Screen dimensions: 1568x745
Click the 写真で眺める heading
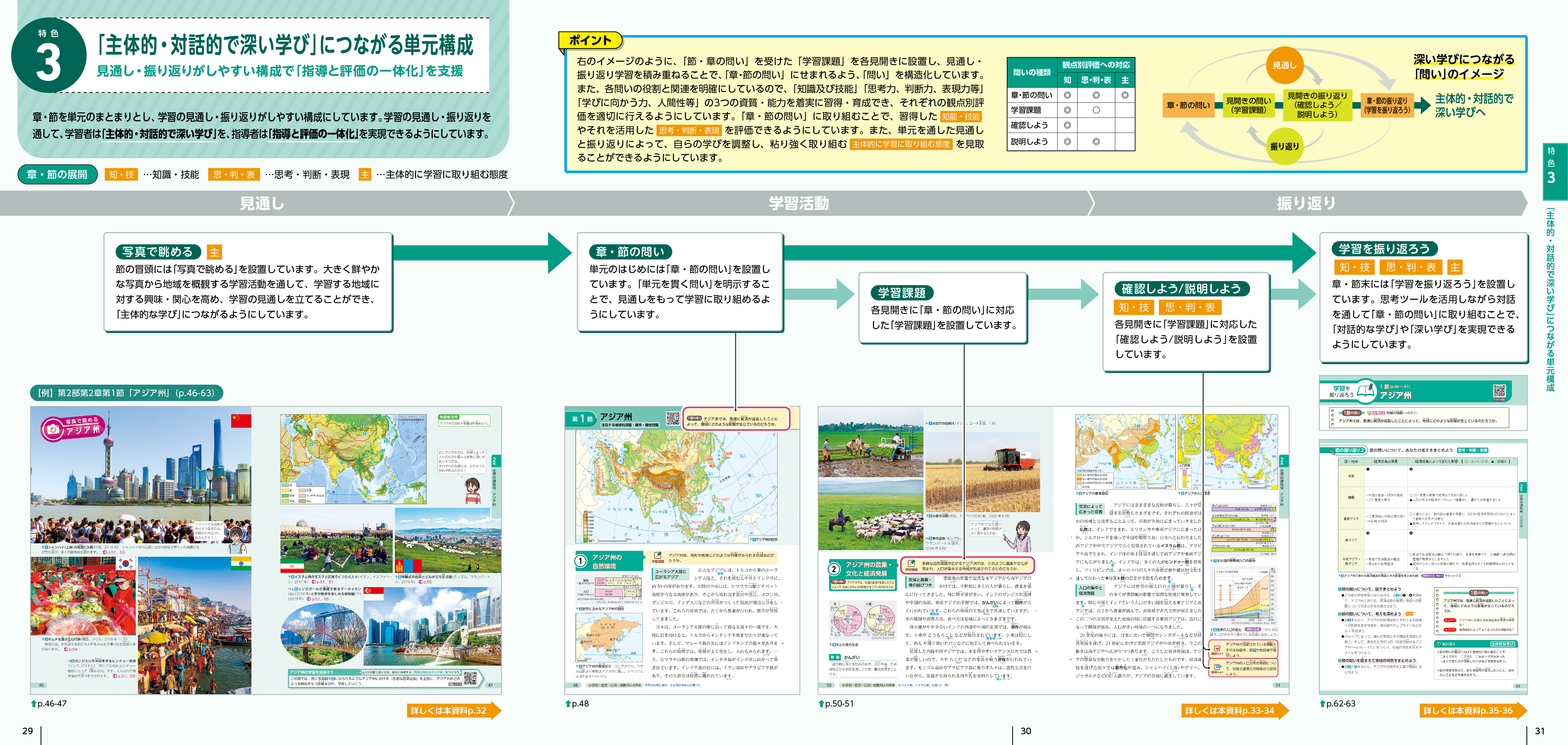tap(158, 252)
